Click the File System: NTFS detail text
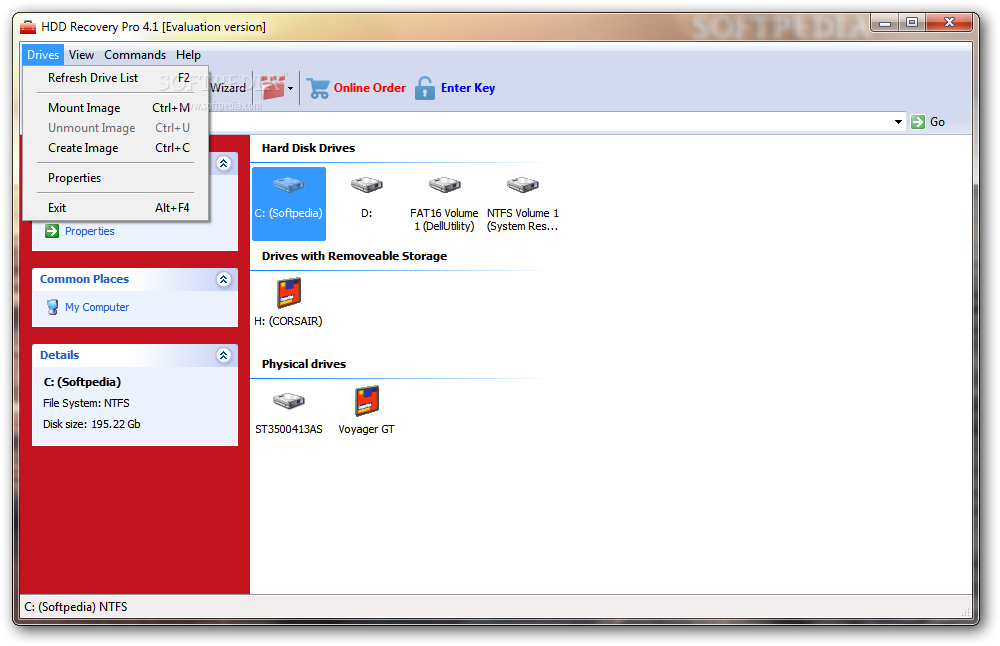This screenshot has height=646, width=1000. (86, 403)
